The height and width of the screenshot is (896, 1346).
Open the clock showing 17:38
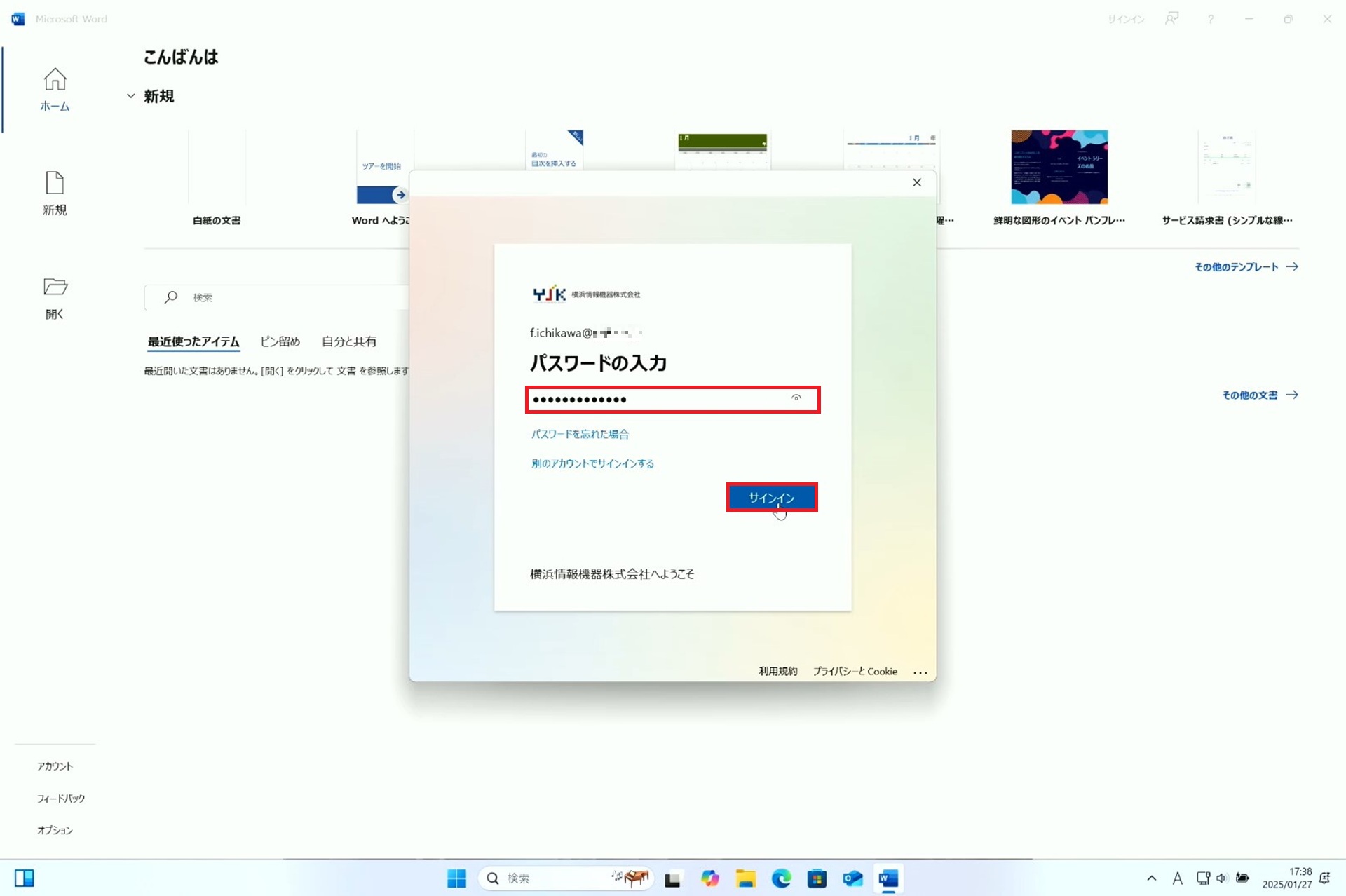(x=1287, y=878)
